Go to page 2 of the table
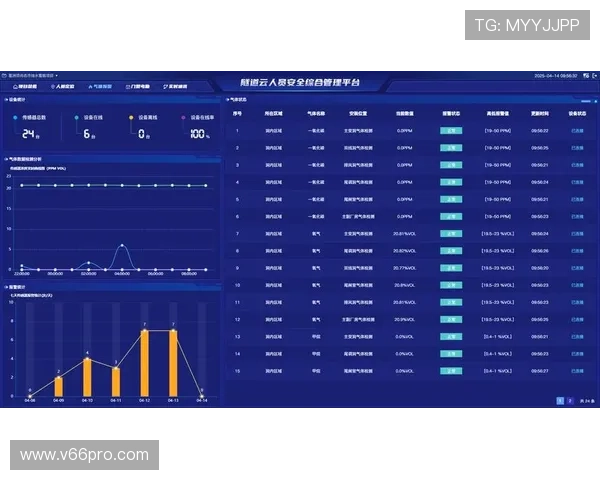This screenshot has width=600, height=480. point(570,399)
